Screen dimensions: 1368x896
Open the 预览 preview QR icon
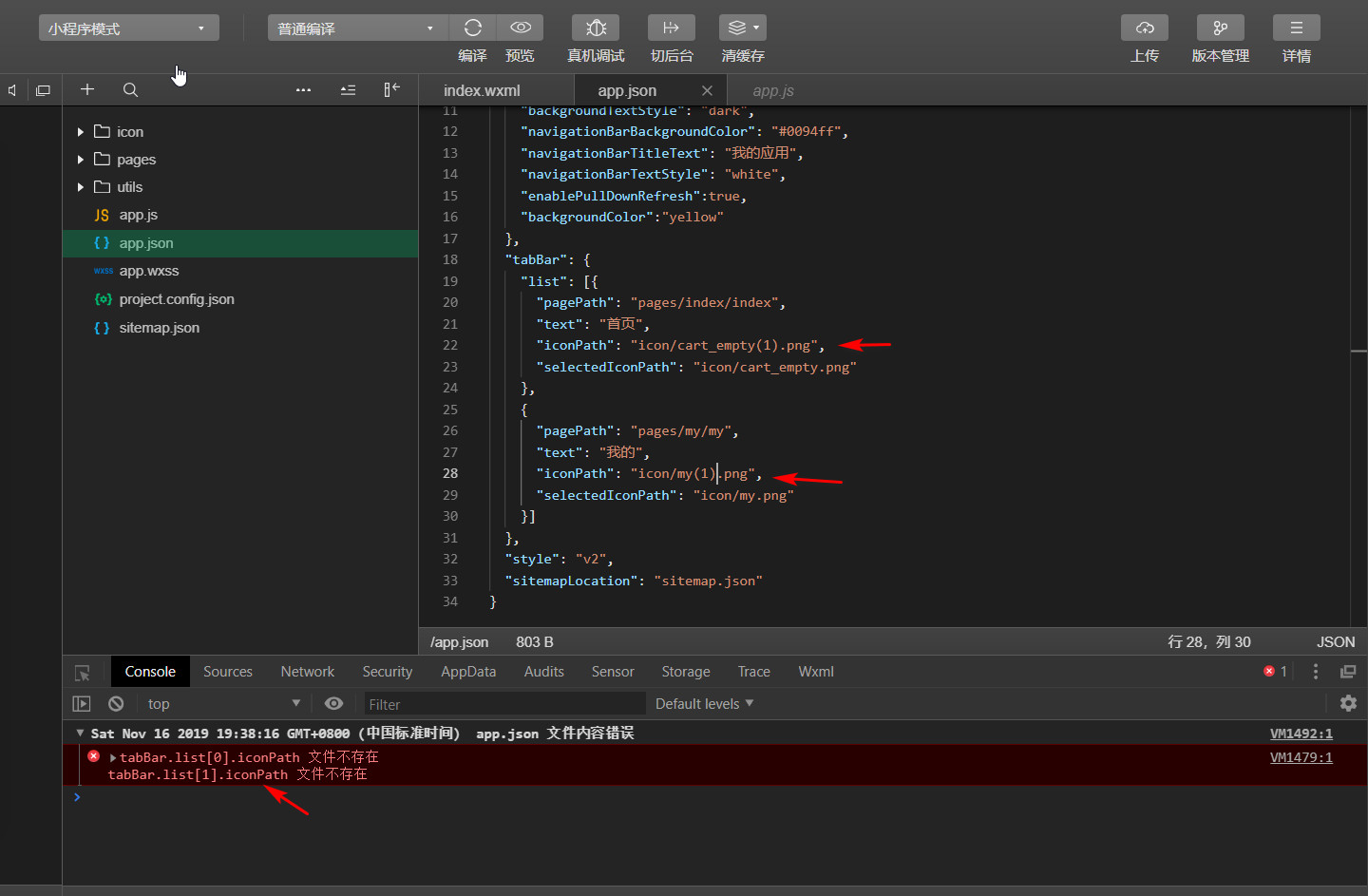pyautogui.click(x=520, y=28)
